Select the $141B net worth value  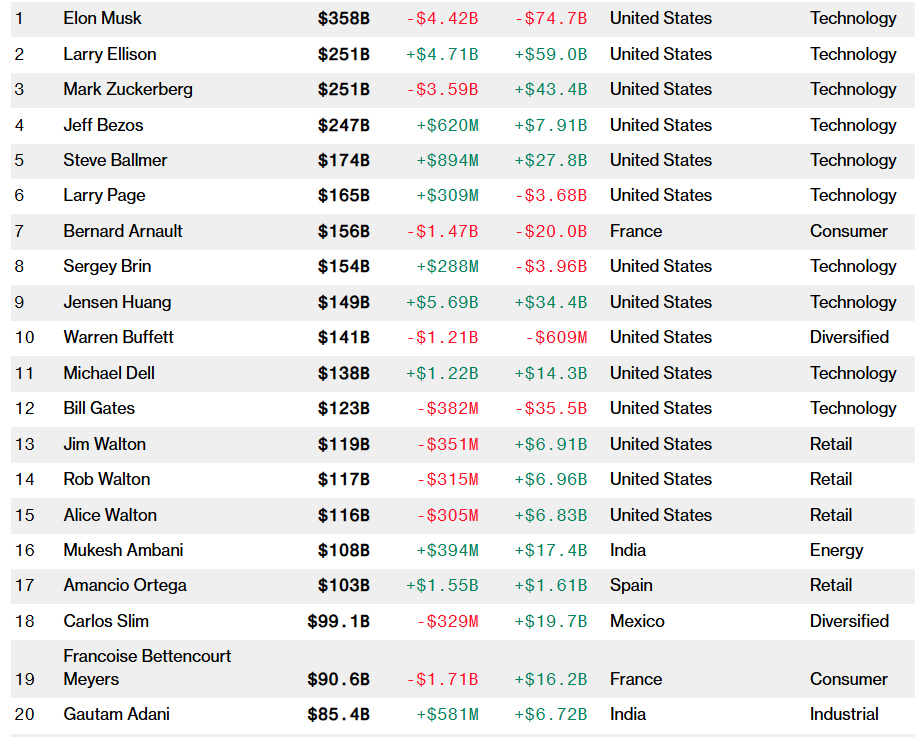click(x=344, y=338)
